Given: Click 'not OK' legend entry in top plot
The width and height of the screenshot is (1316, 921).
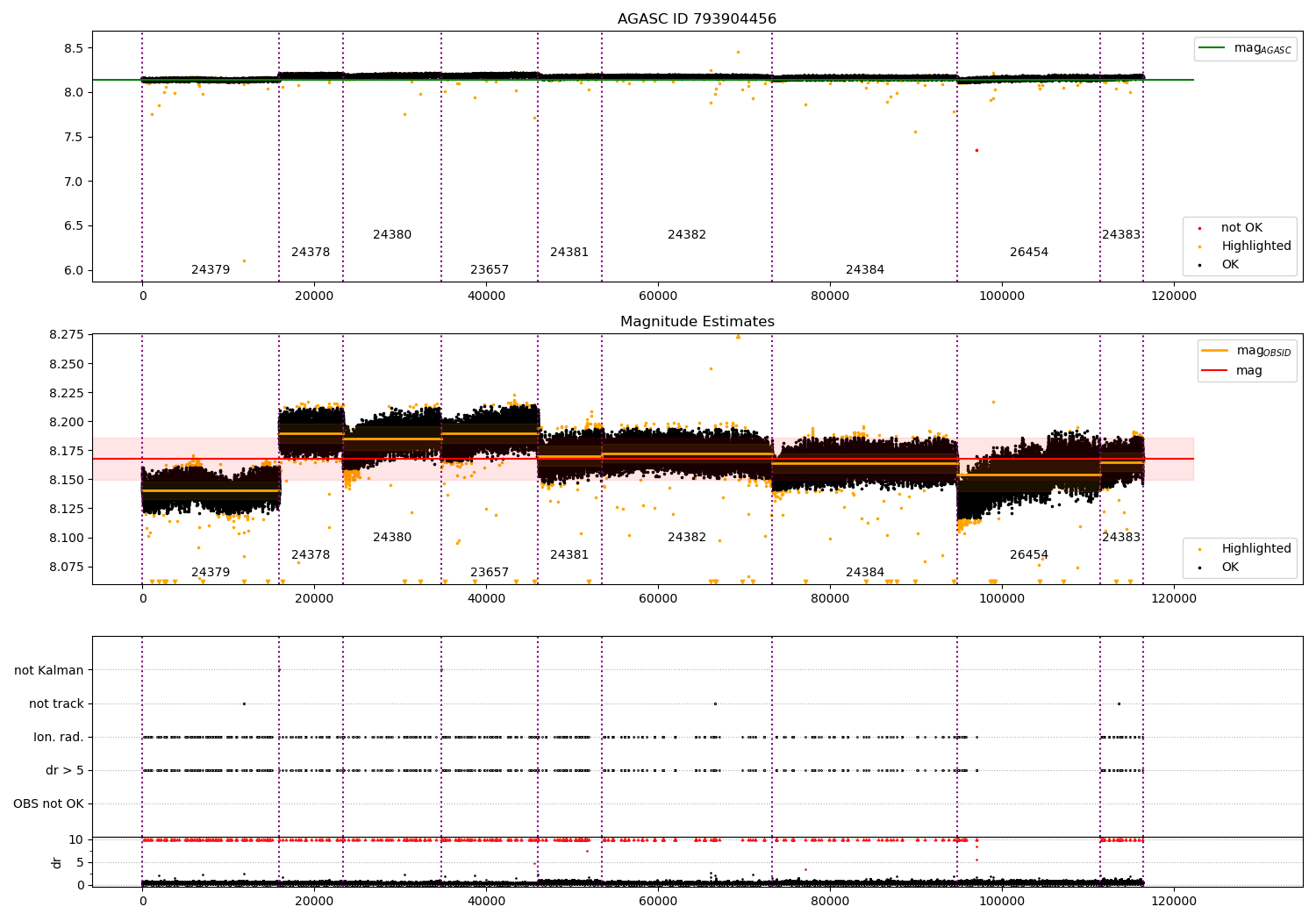Looking at the screenshot, I should tap(1241, 228).
